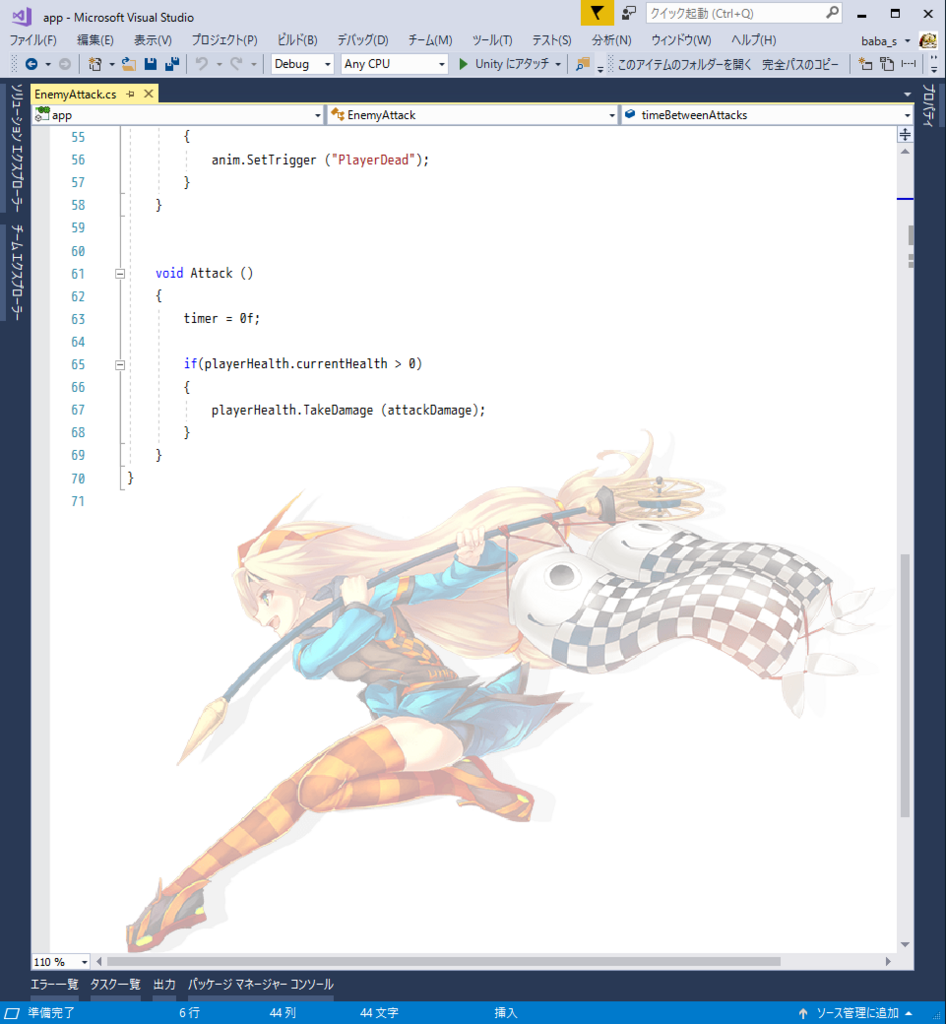Open the EnemyAttack class navigation dropdown
Viewport: 946px width, 1024px height.
point(473,115)
